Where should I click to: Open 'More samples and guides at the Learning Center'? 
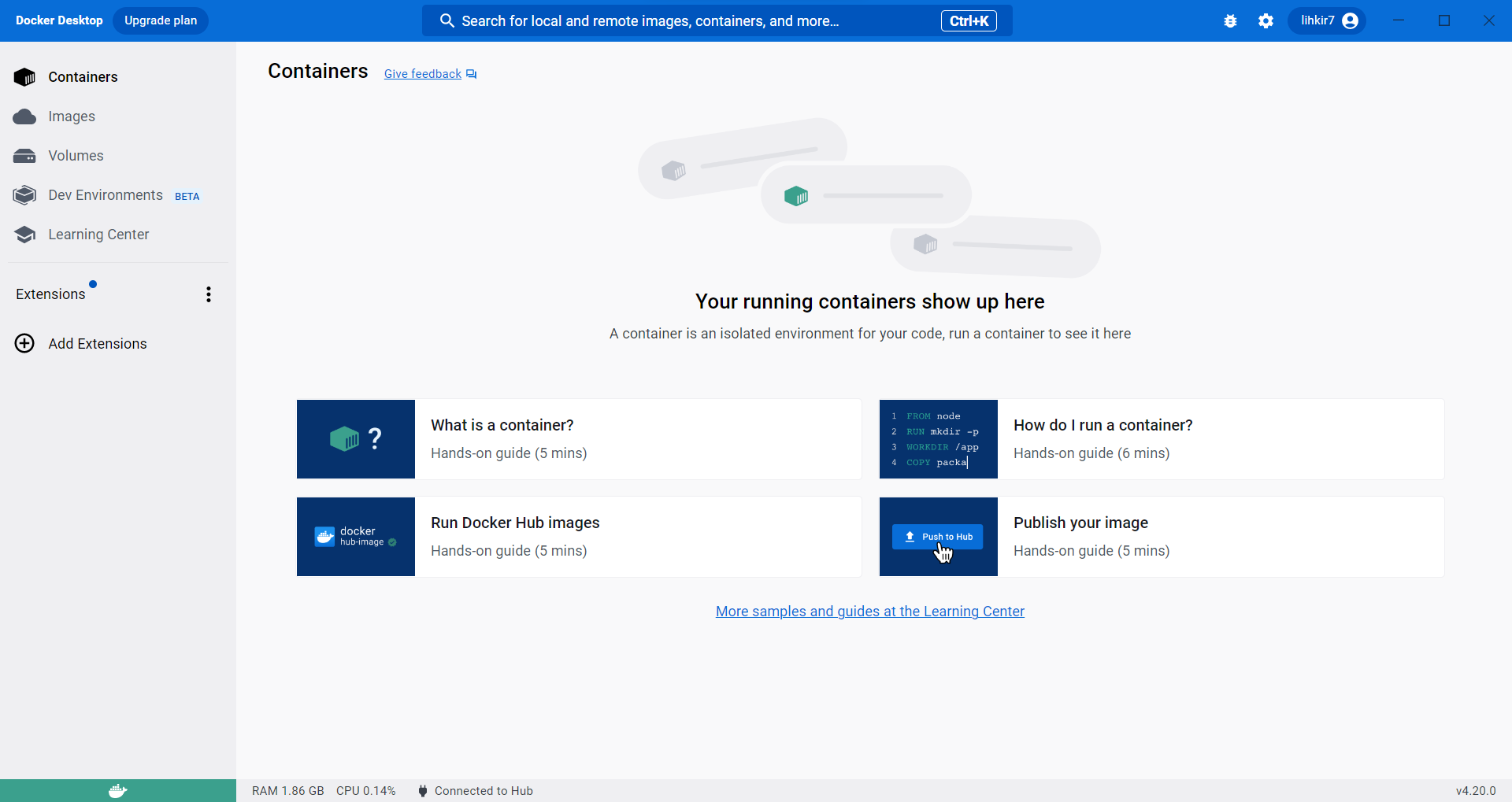tap(869, 612)
